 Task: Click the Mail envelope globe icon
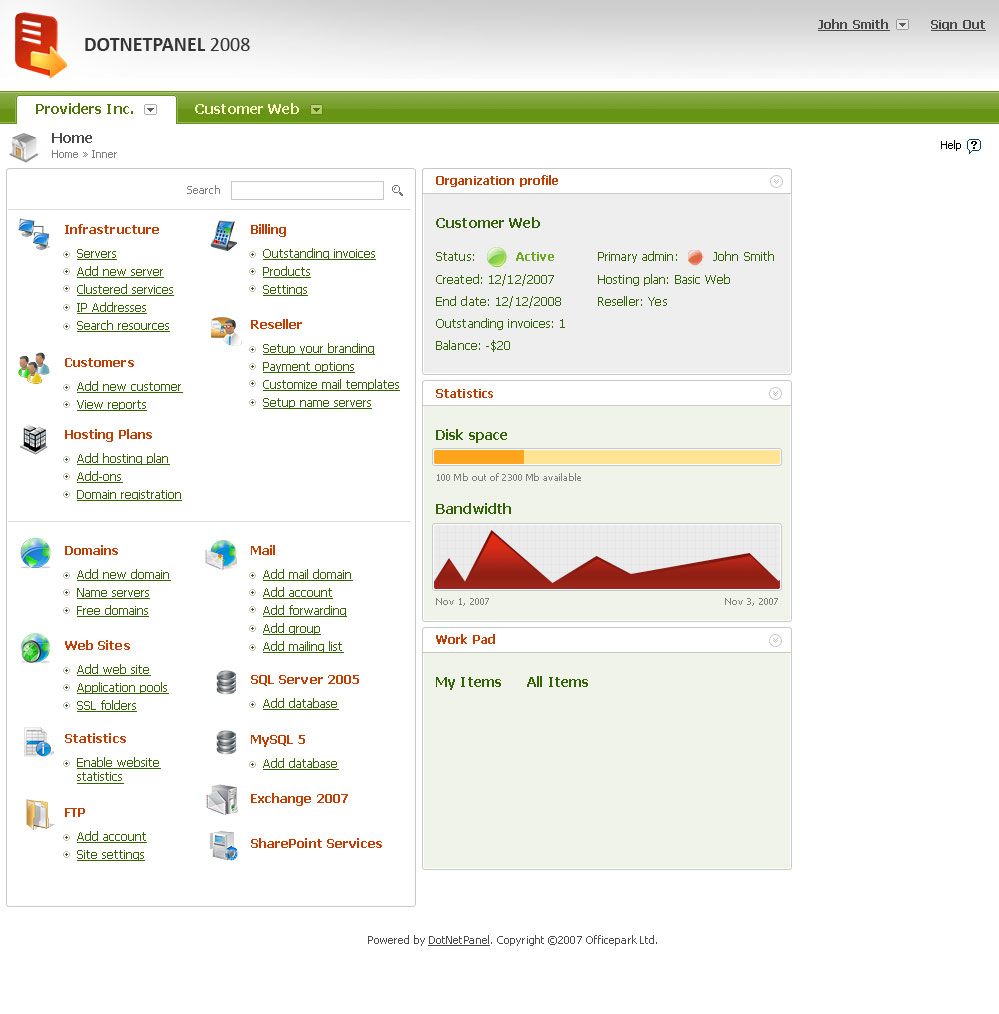click(221, 554)
